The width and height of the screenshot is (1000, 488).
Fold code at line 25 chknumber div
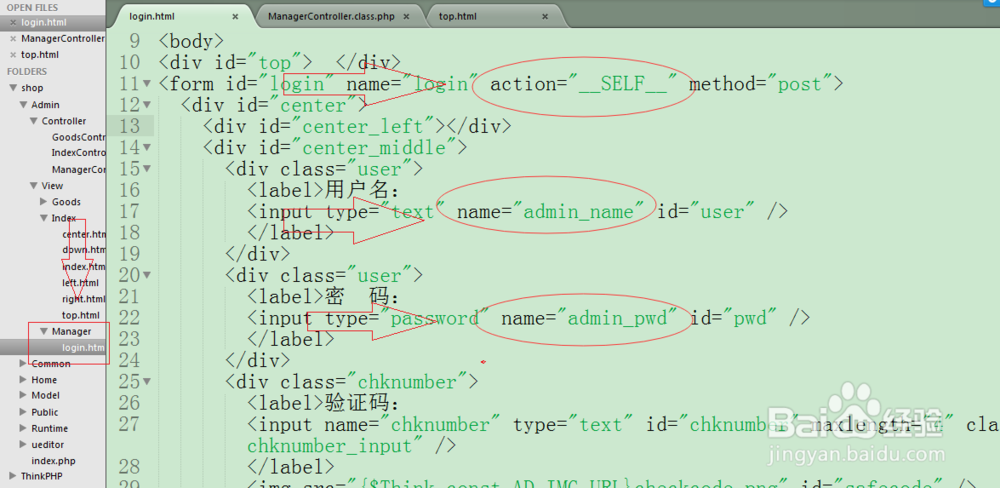147,382
